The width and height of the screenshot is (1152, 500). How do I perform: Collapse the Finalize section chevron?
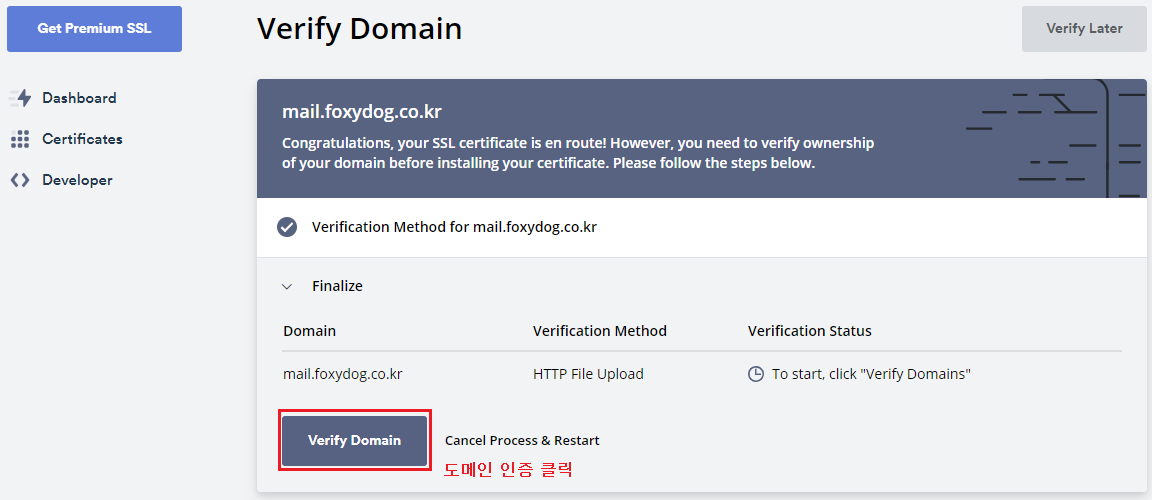287,286
